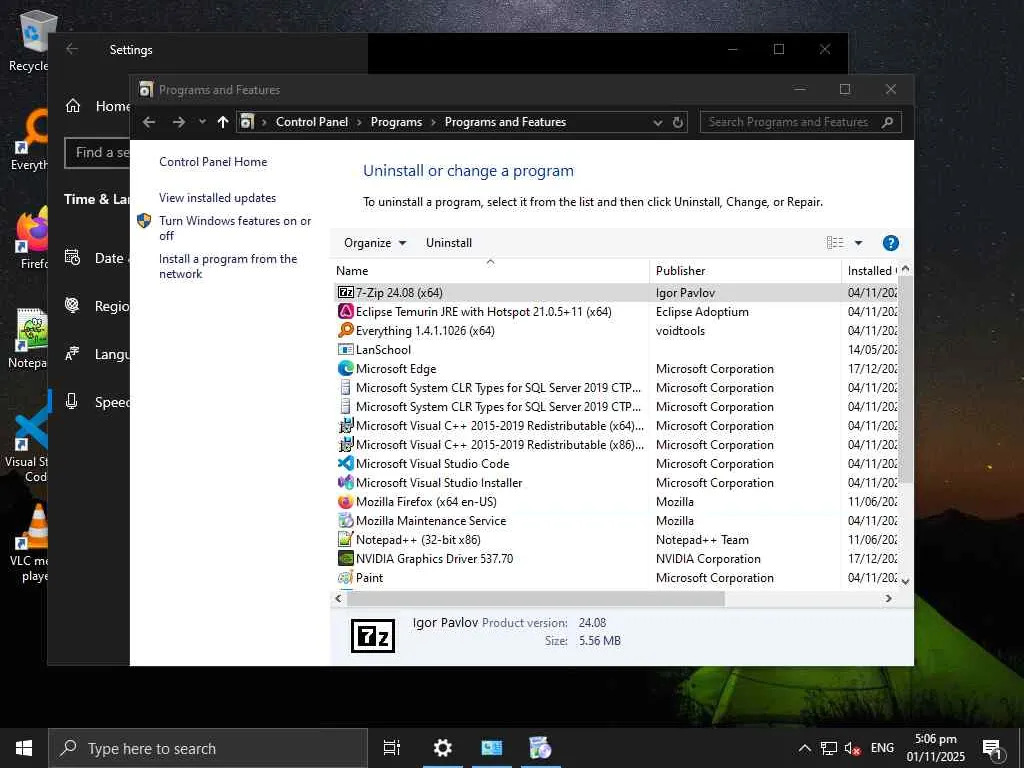
Task: Click the Everything 1.4.1.1026 magnifier icon
Action: click(x=345, y=330)
